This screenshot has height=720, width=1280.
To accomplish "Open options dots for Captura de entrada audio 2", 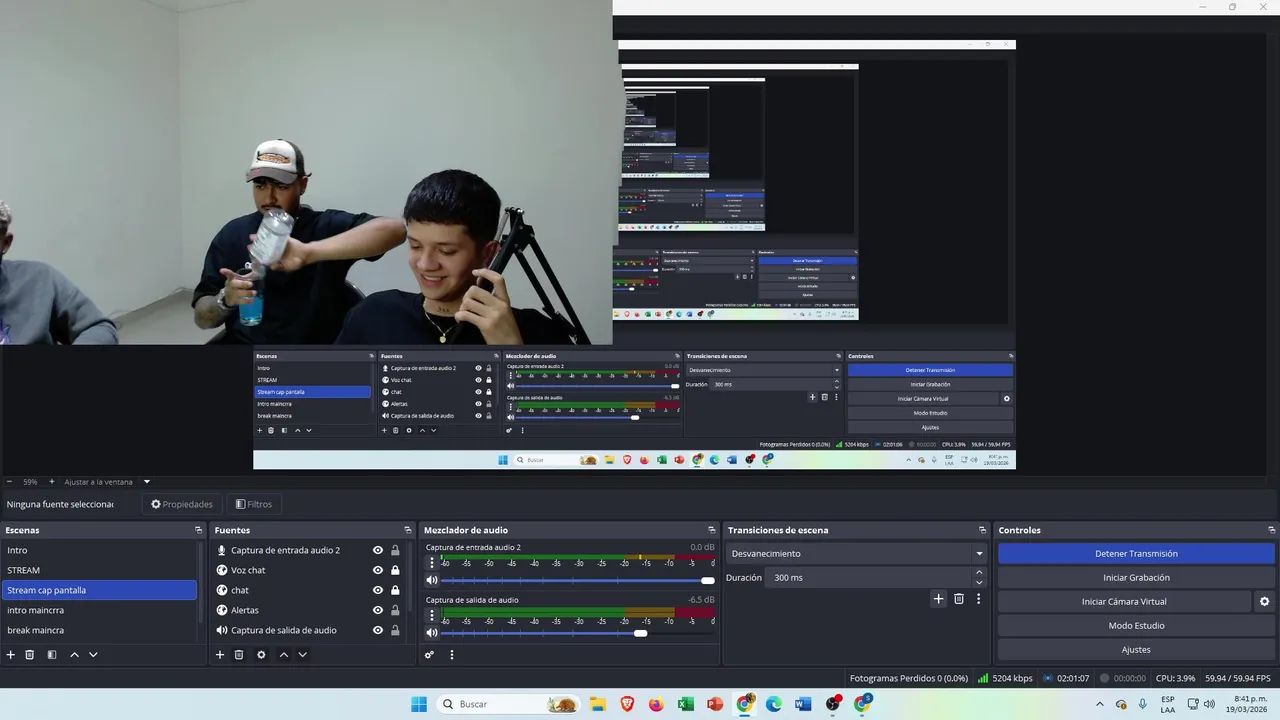I will 432,563.
